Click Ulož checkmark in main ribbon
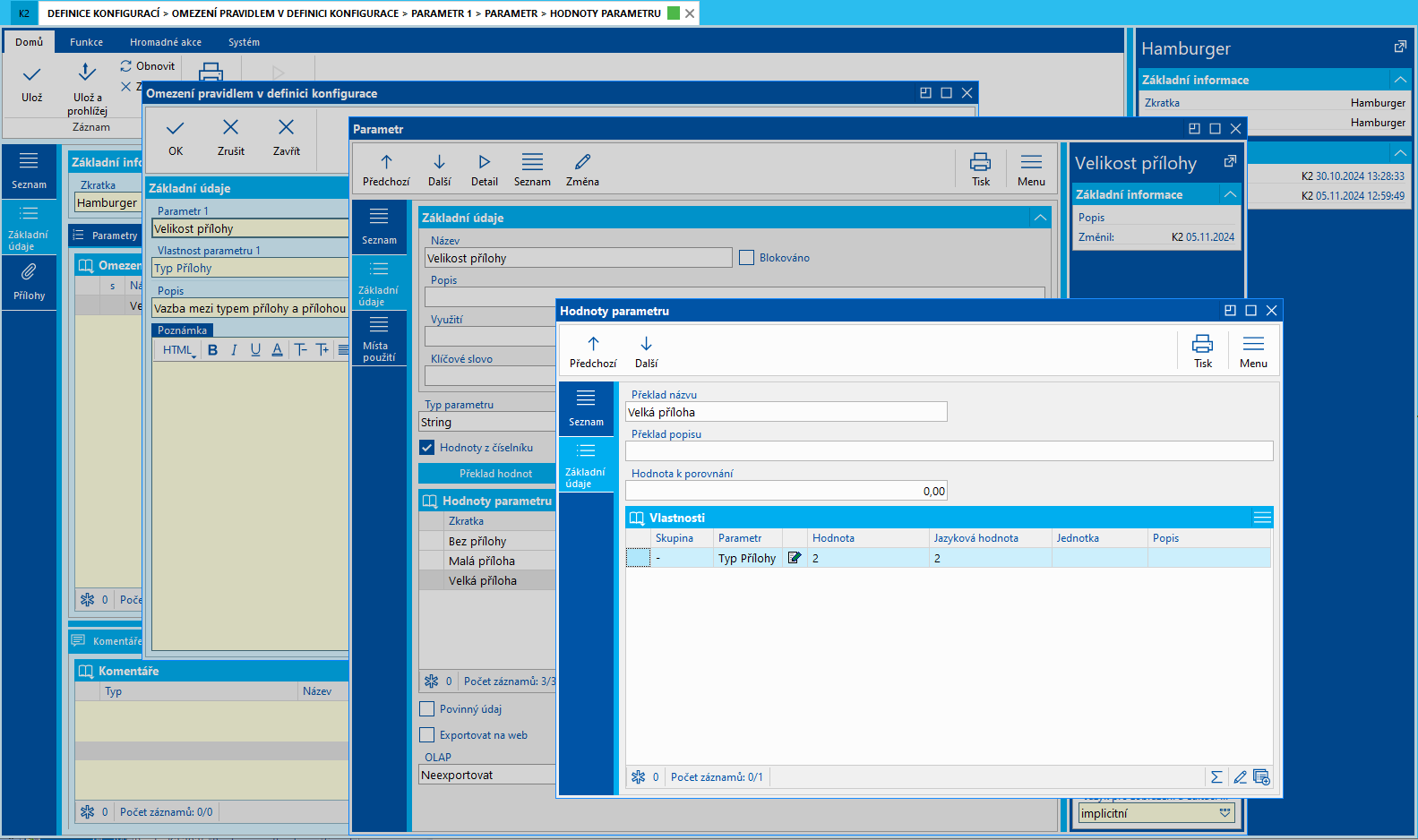1418x840 pixels. click(32, 84)
